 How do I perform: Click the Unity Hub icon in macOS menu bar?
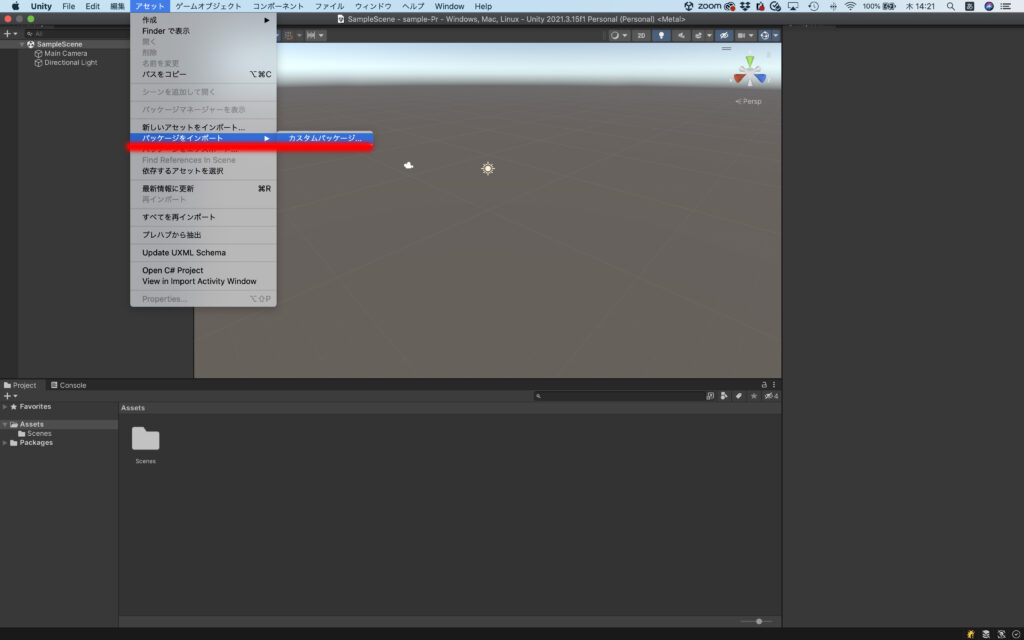[688, 7]
